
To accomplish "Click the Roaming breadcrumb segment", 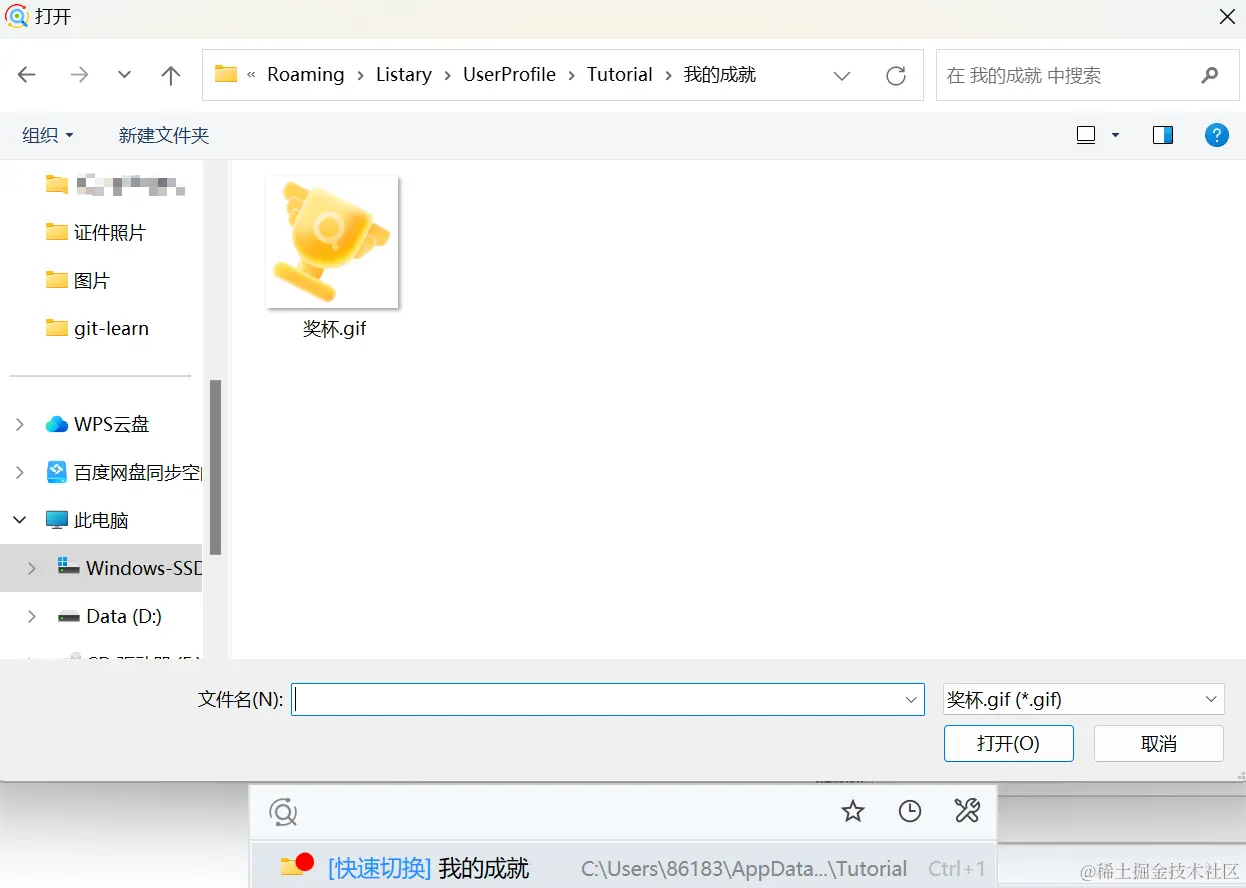I will click(305, 75).
